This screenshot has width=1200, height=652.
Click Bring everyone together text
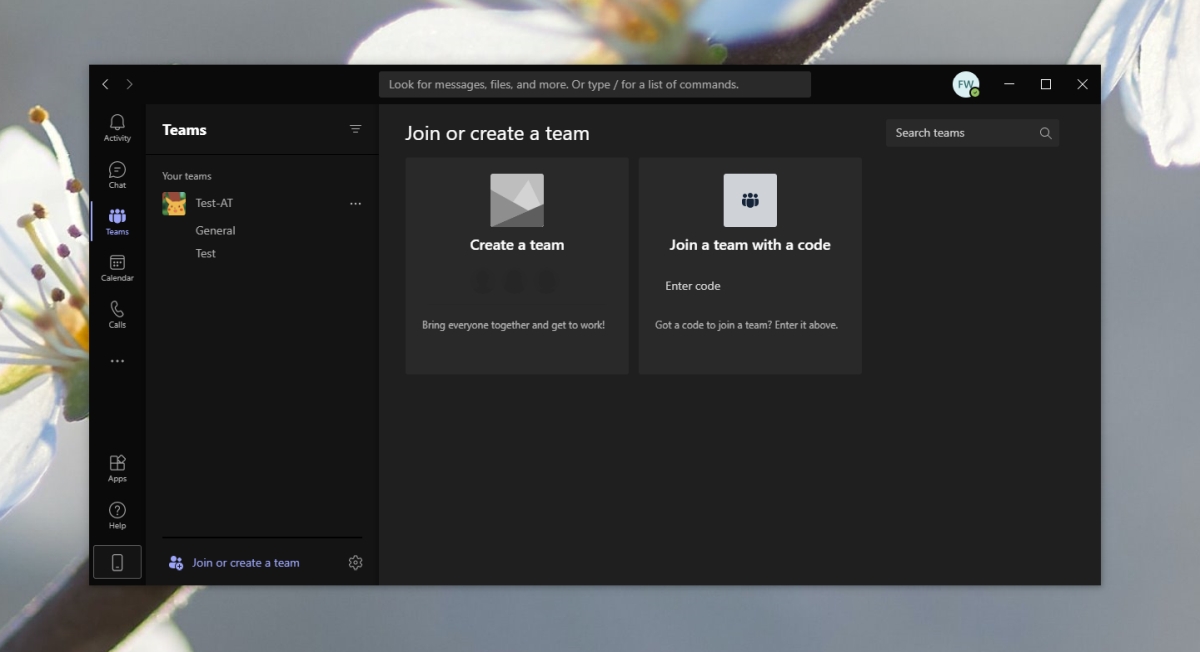(513, 325)
